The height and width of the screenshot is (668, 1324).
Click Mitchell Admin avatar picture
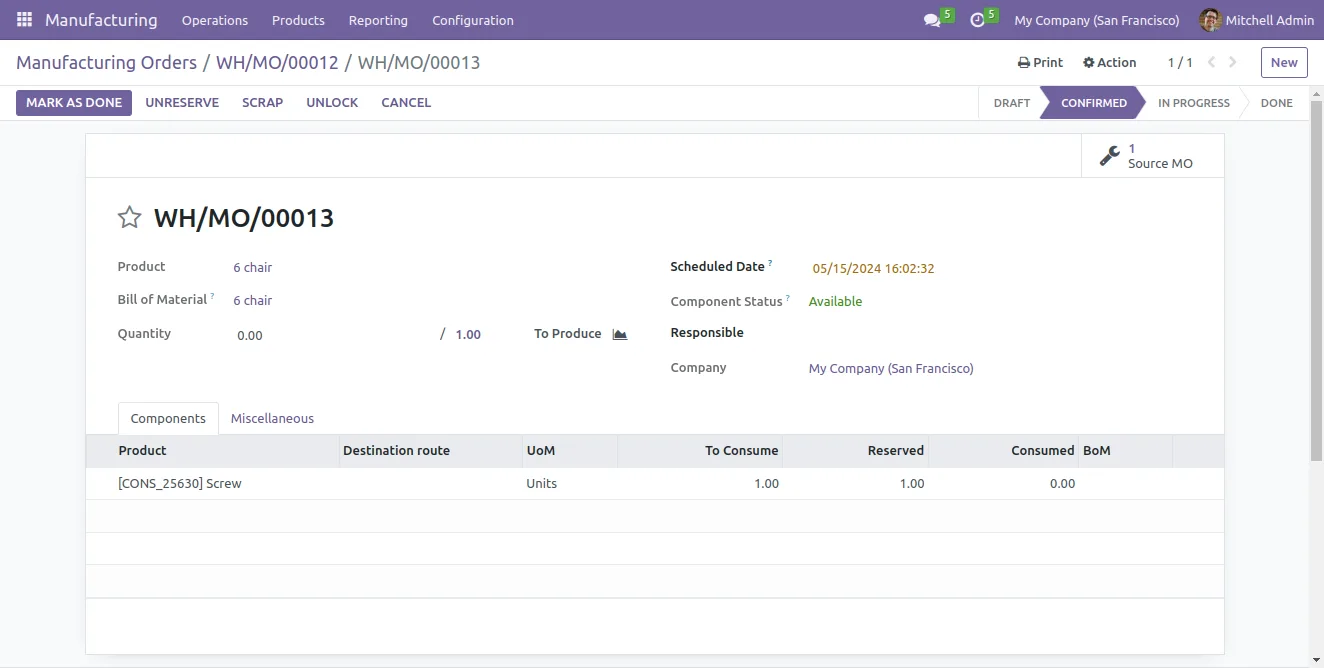pyautogui.click(x=1210, y=20)
